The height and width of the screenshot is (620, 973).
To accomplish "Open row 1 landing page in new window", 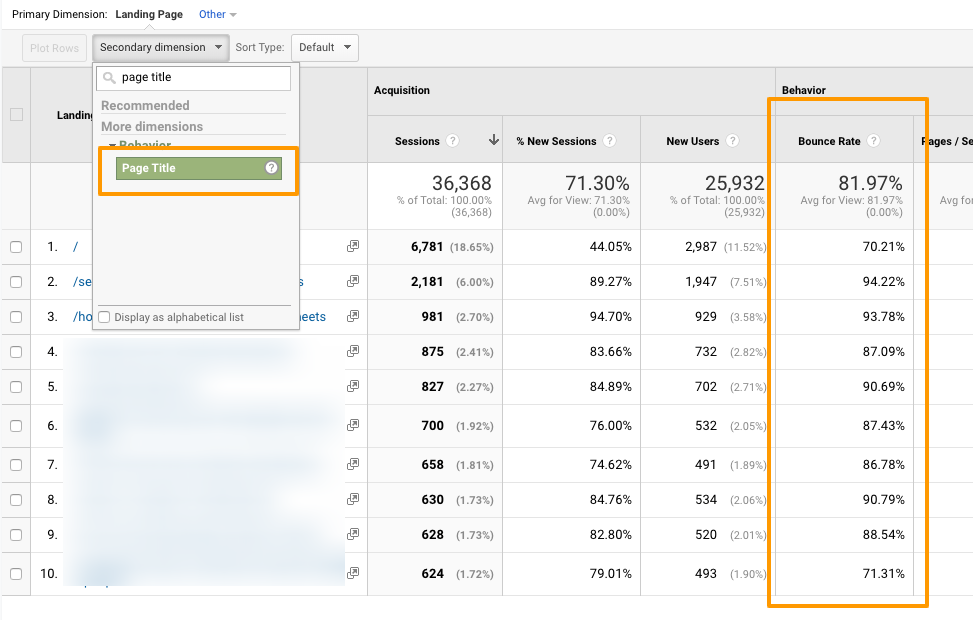I will pyautogui.click(x=352, y=246).
